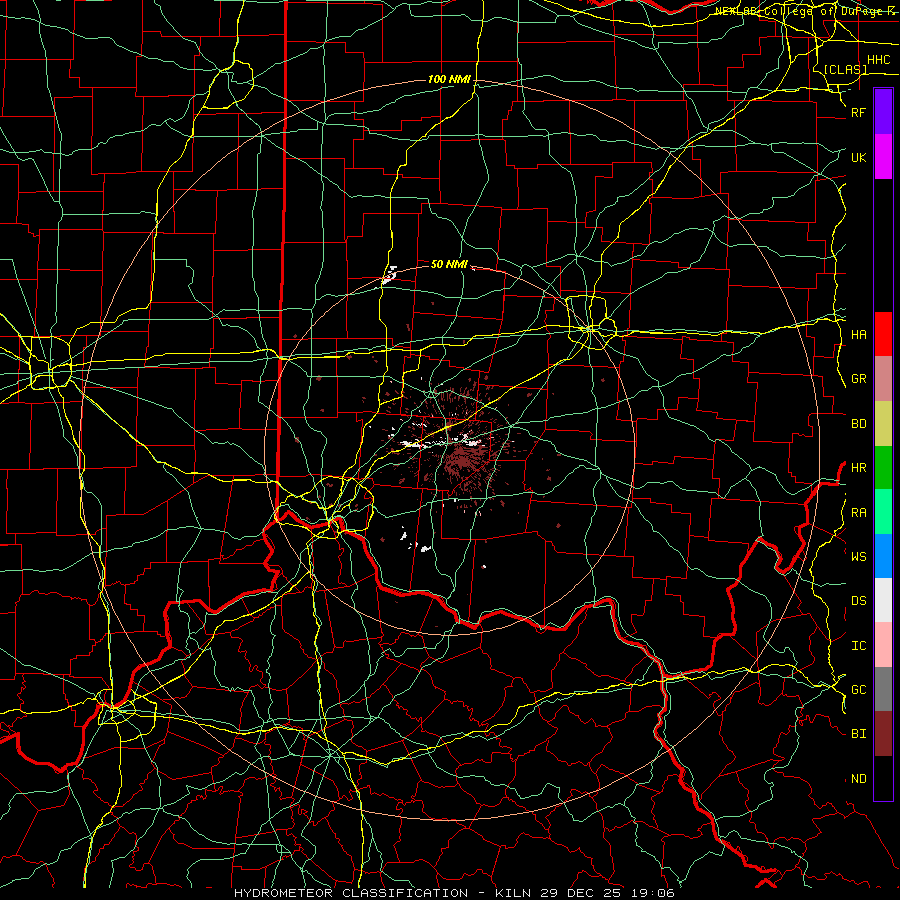Select the GR salmon legend swatch

click(883, 378)
